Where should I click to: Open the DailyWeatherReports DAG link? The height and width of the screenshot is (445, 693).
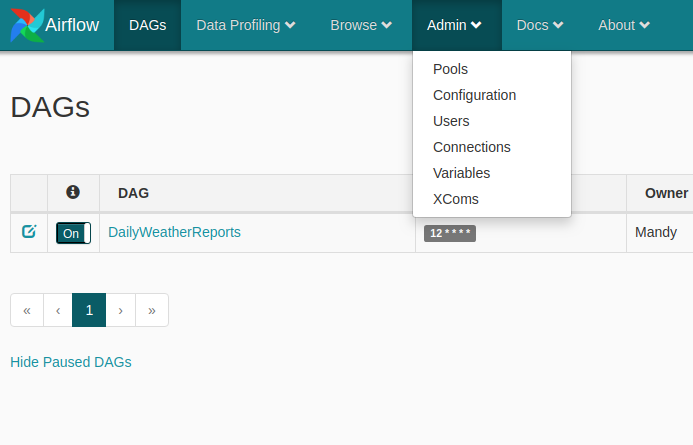174,232
